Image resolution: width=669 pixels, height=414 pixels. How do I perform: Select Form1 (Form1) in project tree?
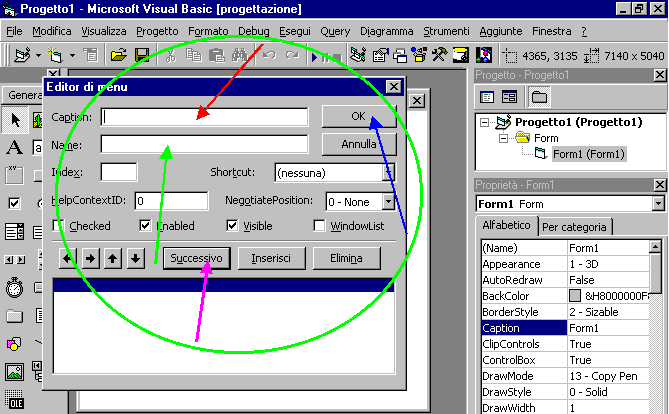[588, 154]
